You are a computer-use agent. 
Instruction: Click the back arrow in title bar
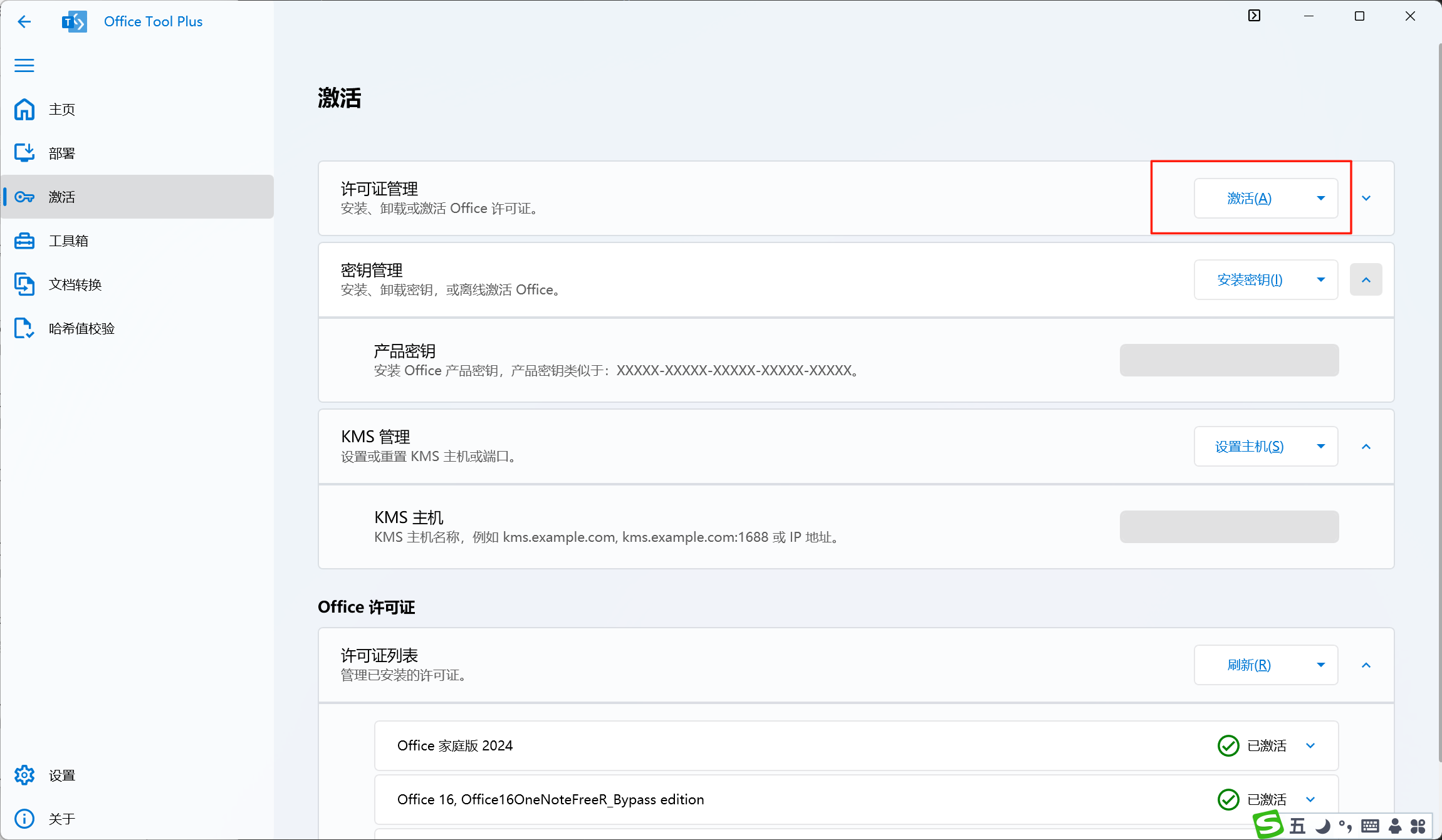click(24, 22)
